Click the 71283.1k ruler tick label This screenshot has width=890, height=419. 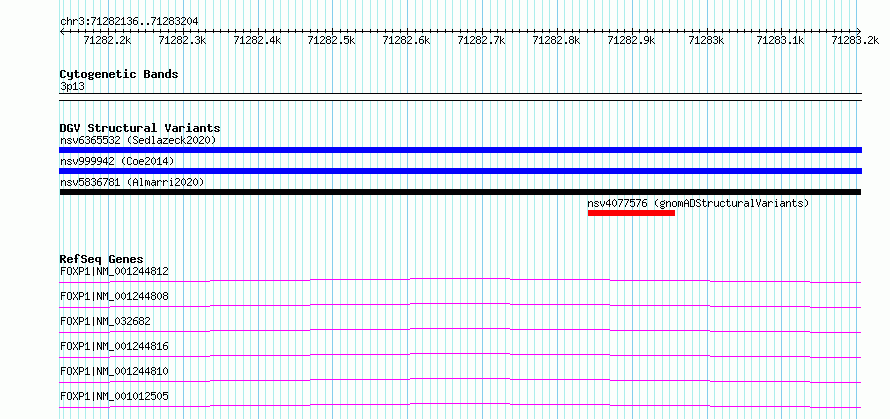(780, 40)
